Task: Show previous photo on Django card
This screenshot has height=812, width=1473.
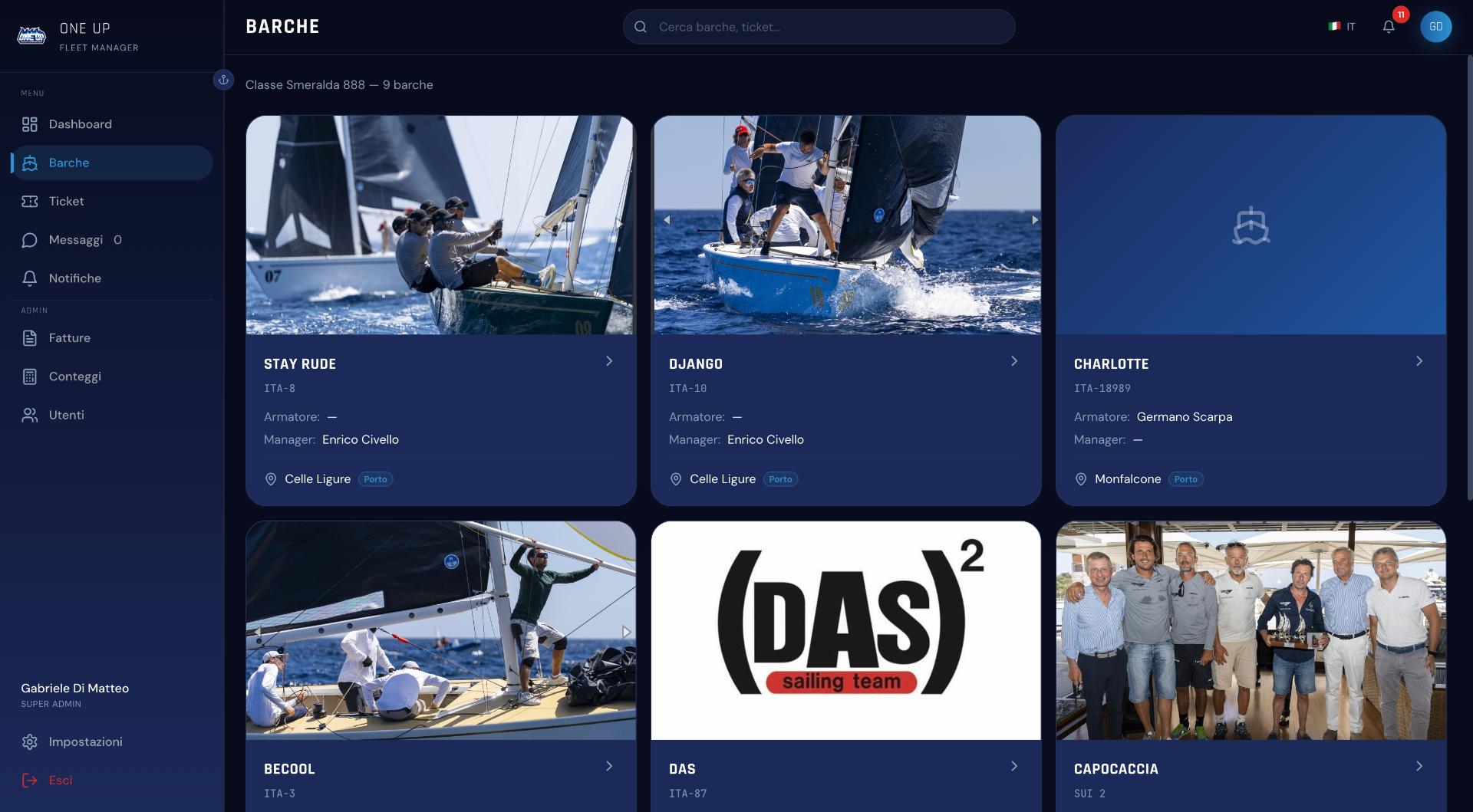Action: click(666, 220)
